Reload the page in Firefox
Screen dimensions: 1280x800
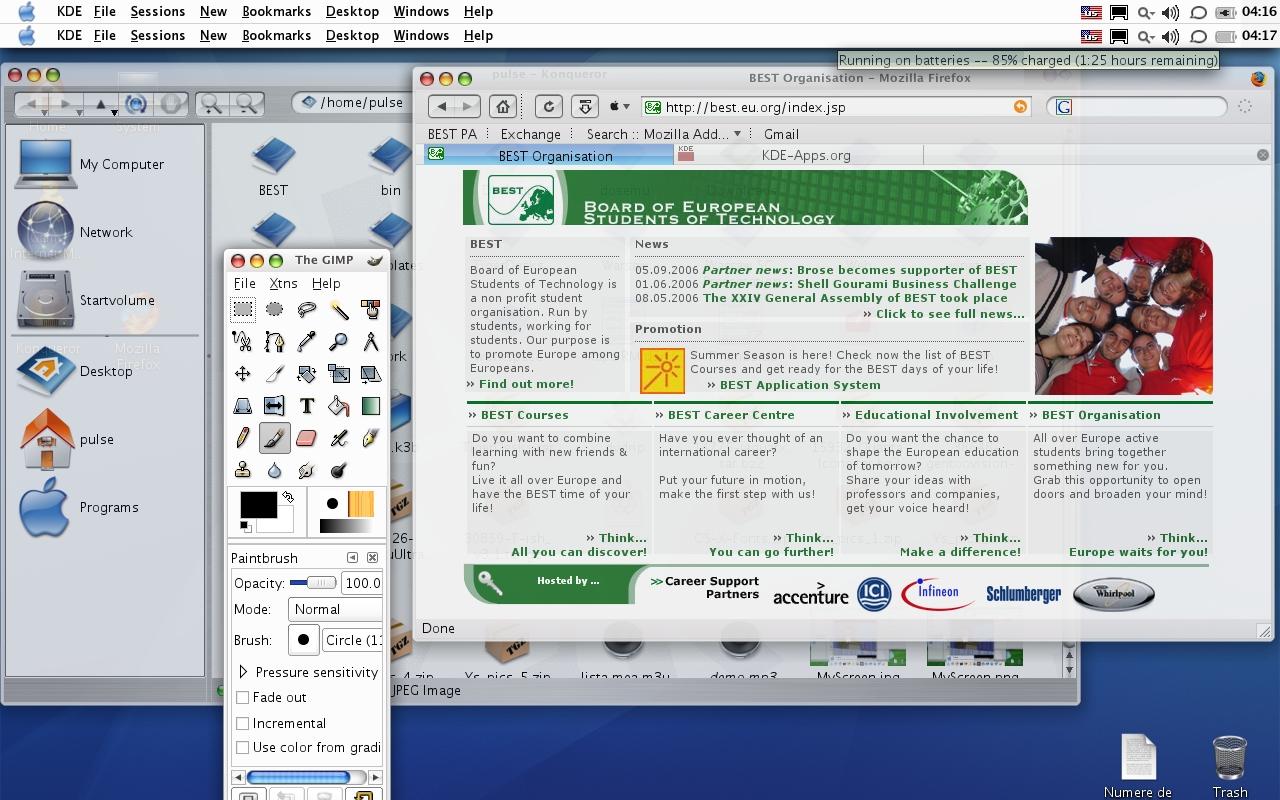point(548,106)
